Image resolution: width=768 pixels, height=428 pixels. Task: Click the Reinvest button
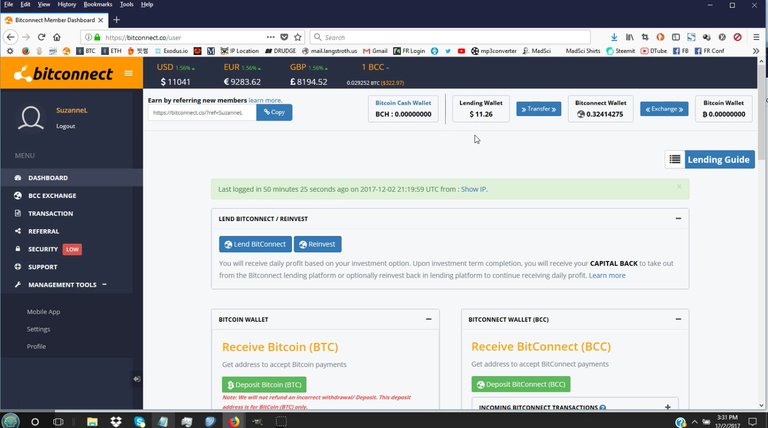317,244
